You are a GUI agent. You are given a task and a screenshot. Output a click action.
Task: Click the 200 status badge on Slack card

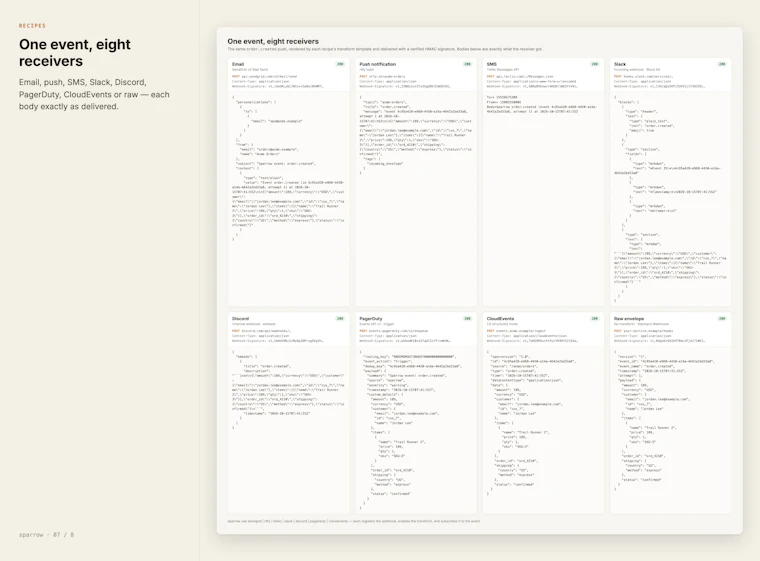click(x=722, y=64)
